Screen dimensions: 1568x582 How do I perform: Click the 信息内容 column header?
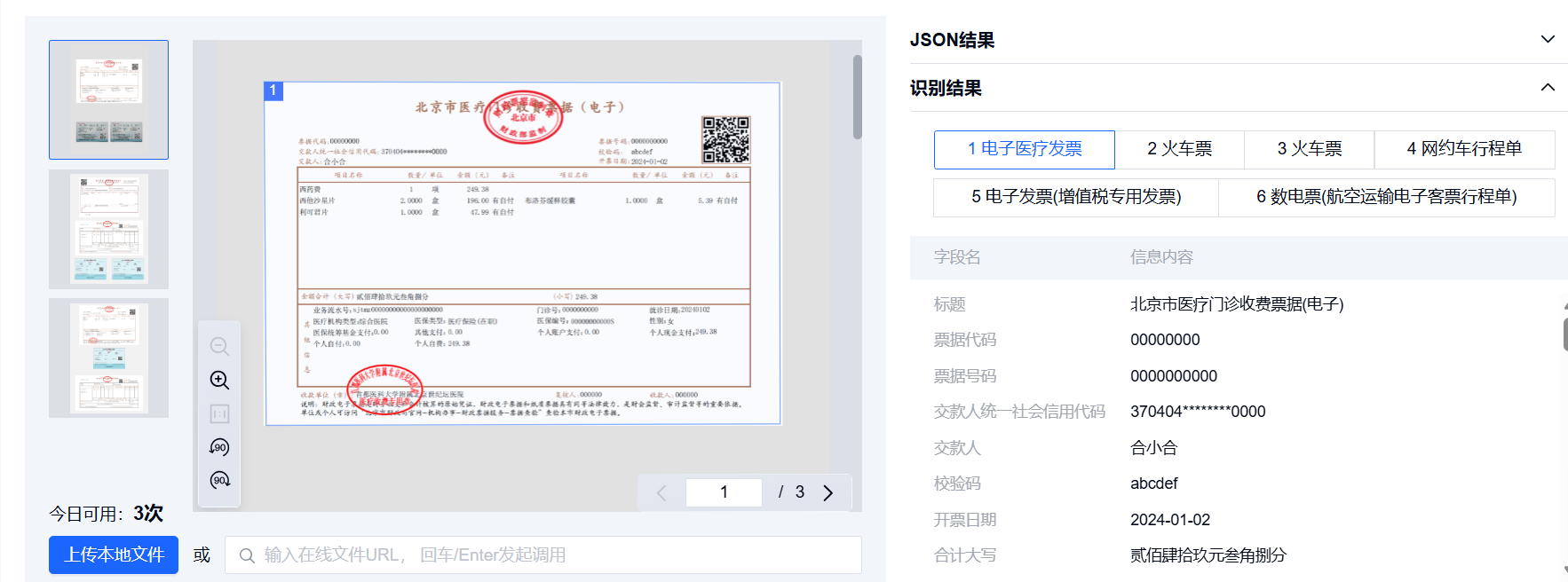[x=1161, y=257]
